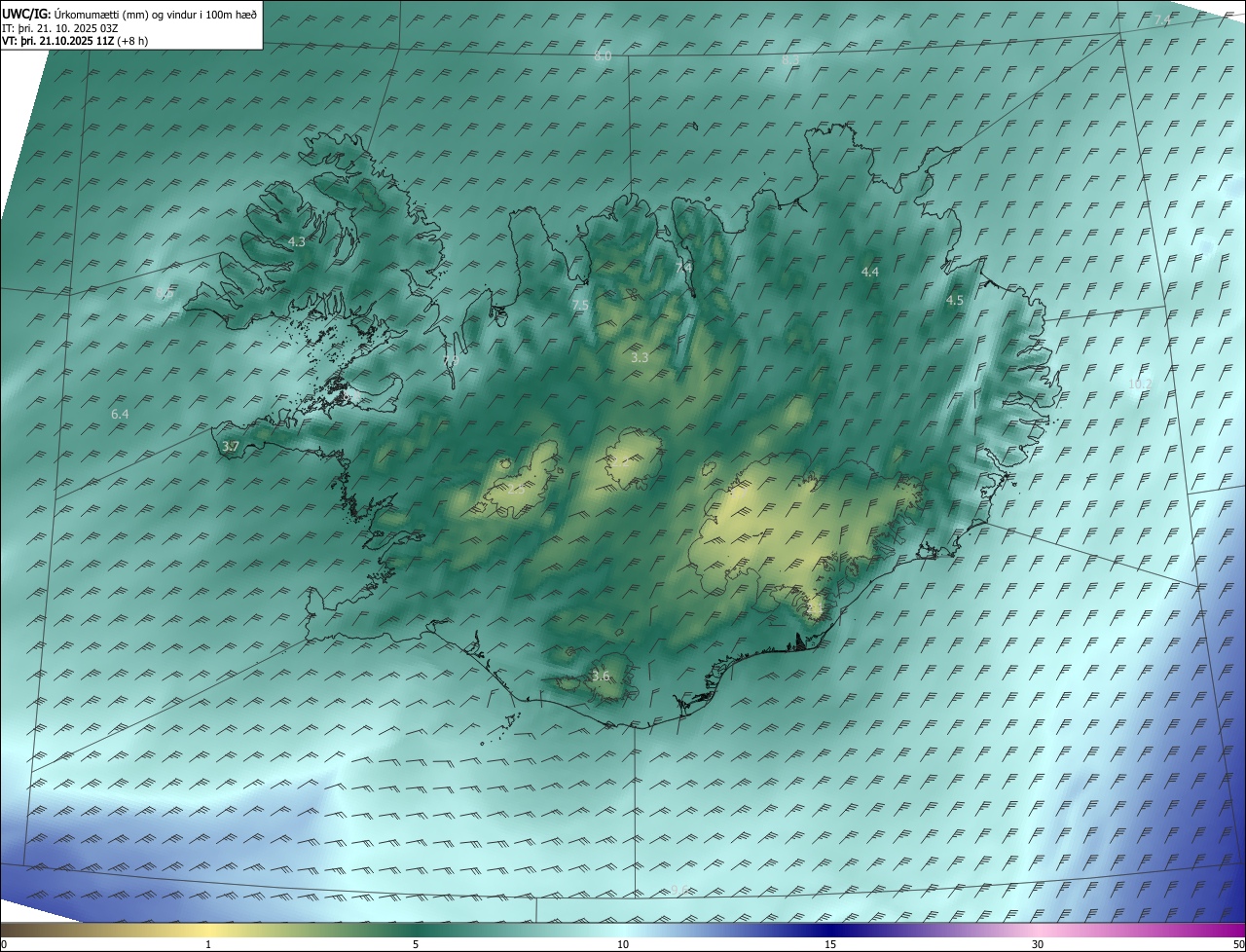Viewport: 1246px width, 952px height.
Task: Click the '0' tick label on the color scale
Action: [4, 945]
